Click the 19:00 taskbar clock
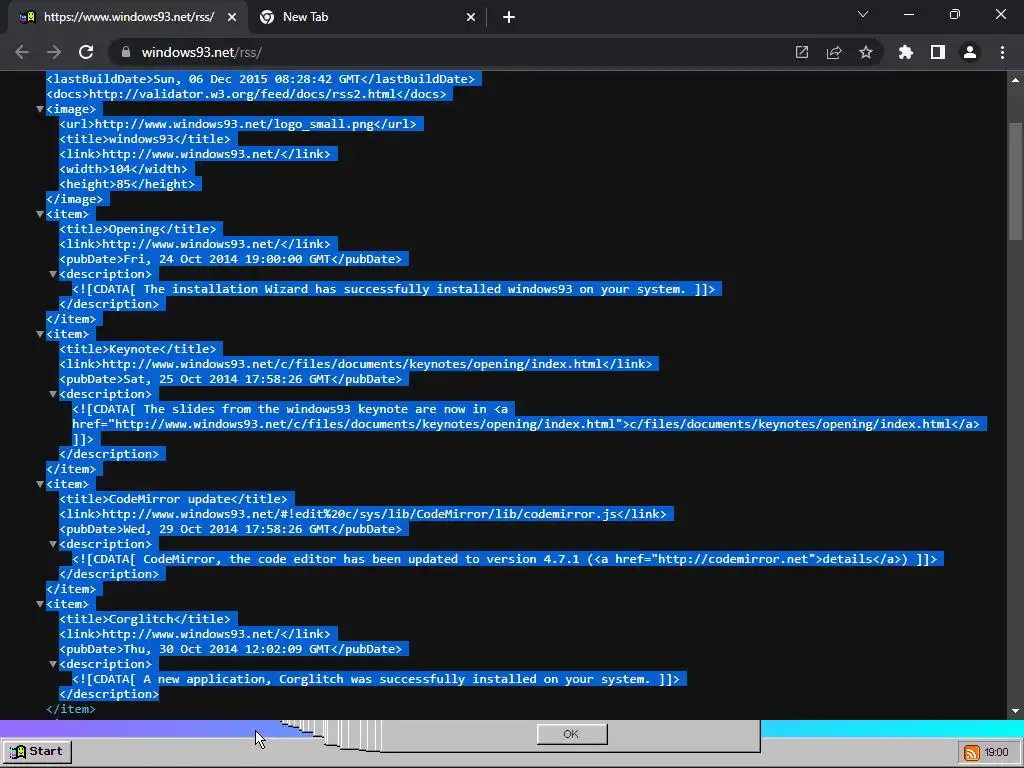The height and width of the screenshot is (768, 1024). pyautogui.click(x=996, y=752)
